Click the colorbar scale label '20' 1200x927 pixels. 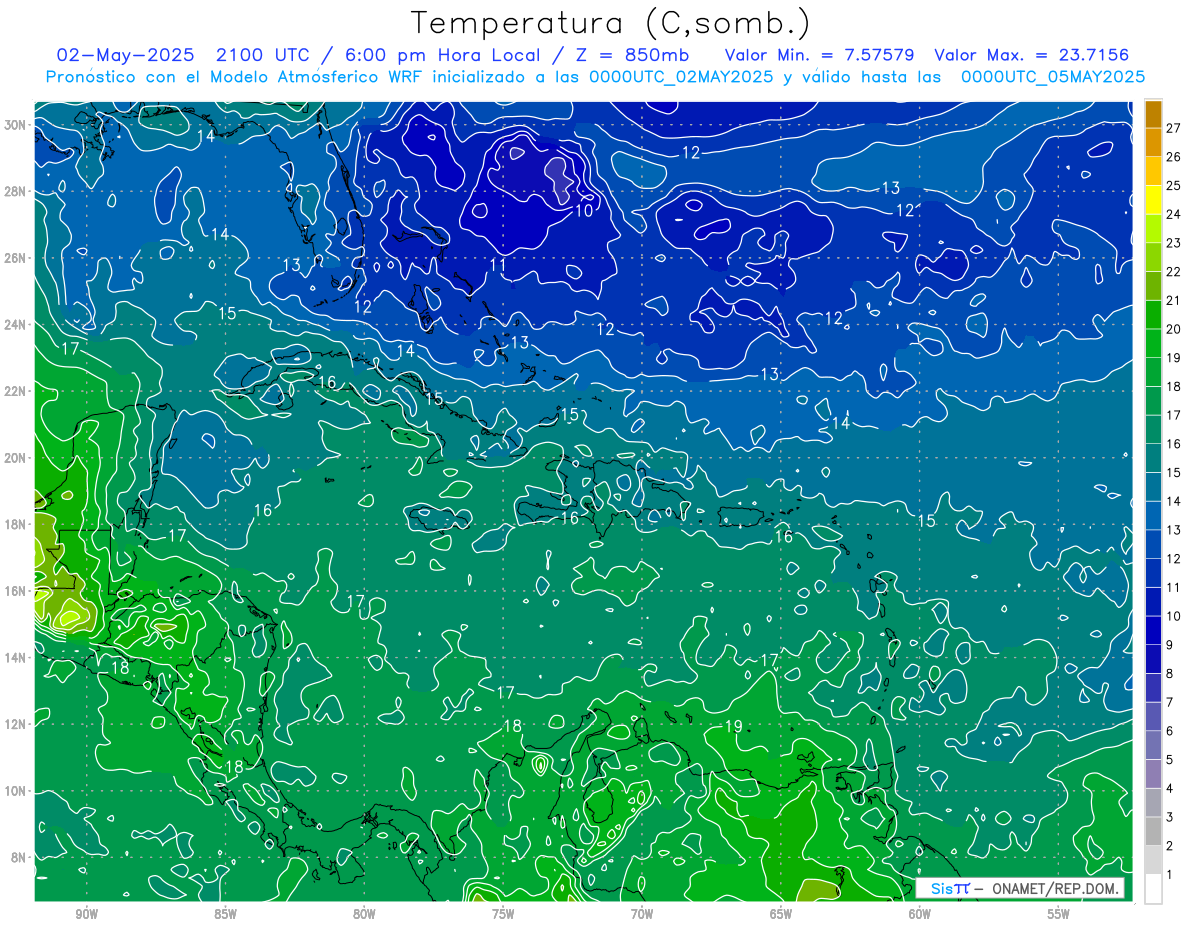1174,329
